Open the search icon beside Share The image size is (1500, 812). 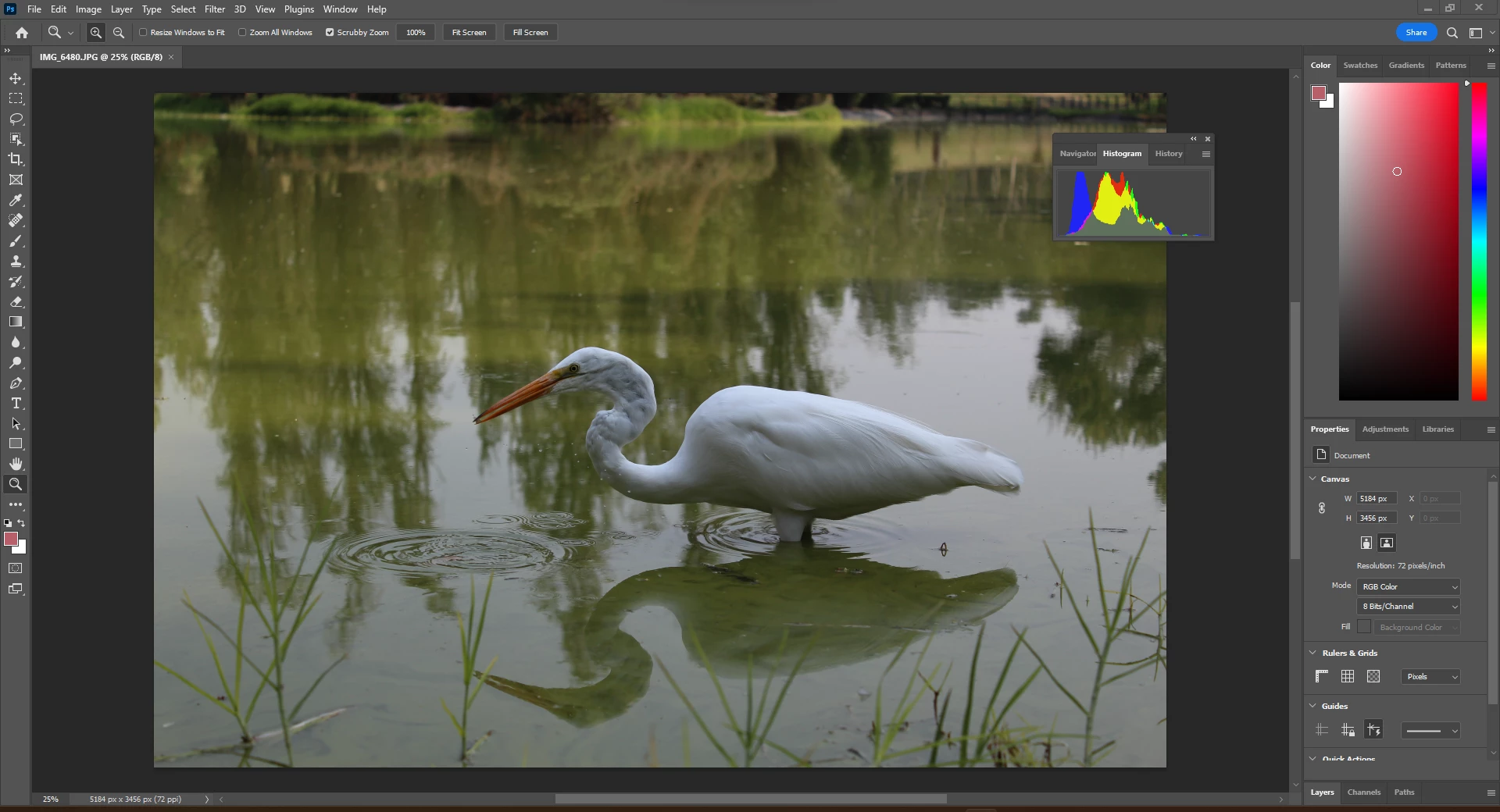pyautogui.click(x=1452, y=33)
